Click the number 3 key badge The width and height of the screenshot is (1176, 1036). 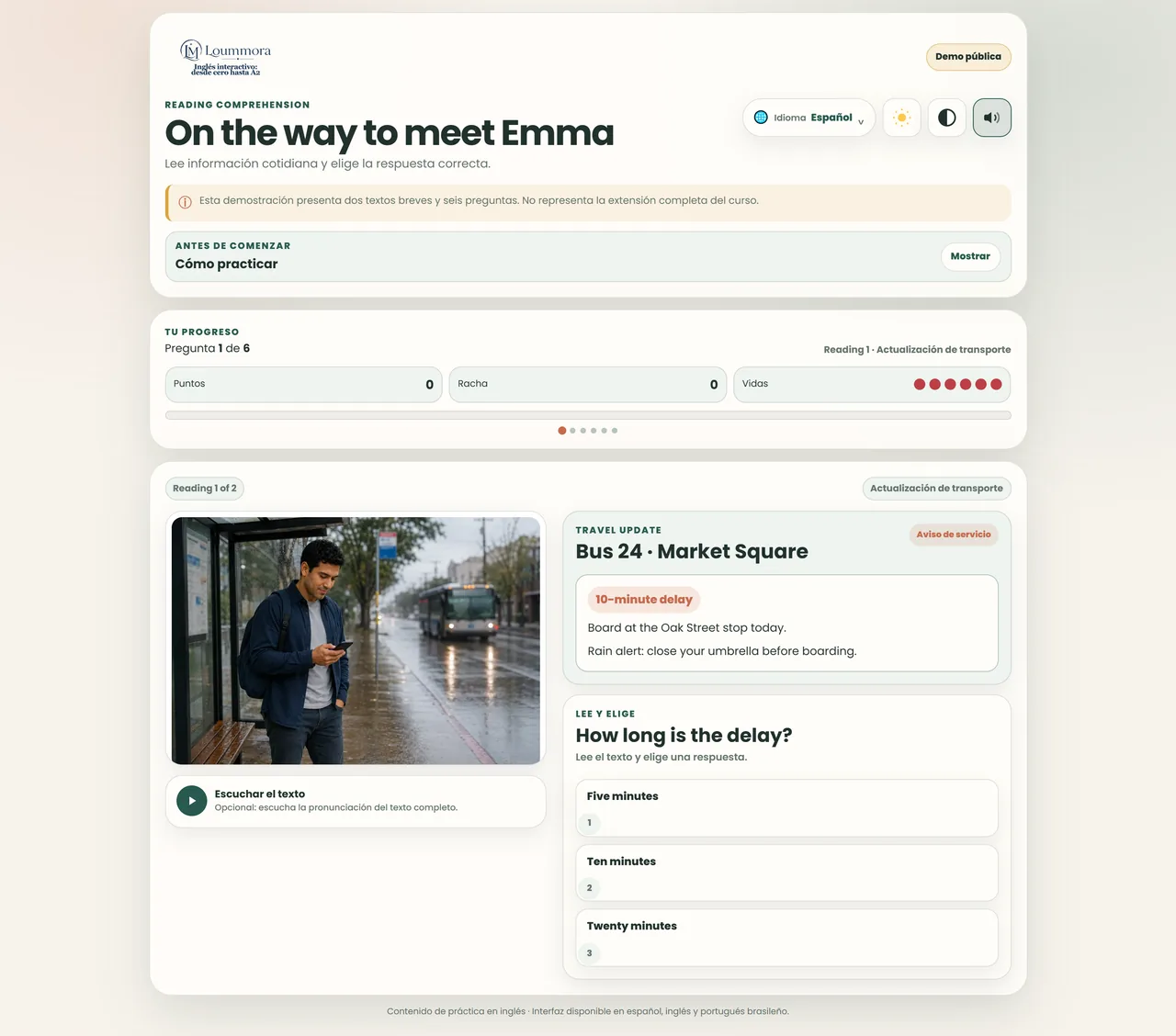[590, 953]
